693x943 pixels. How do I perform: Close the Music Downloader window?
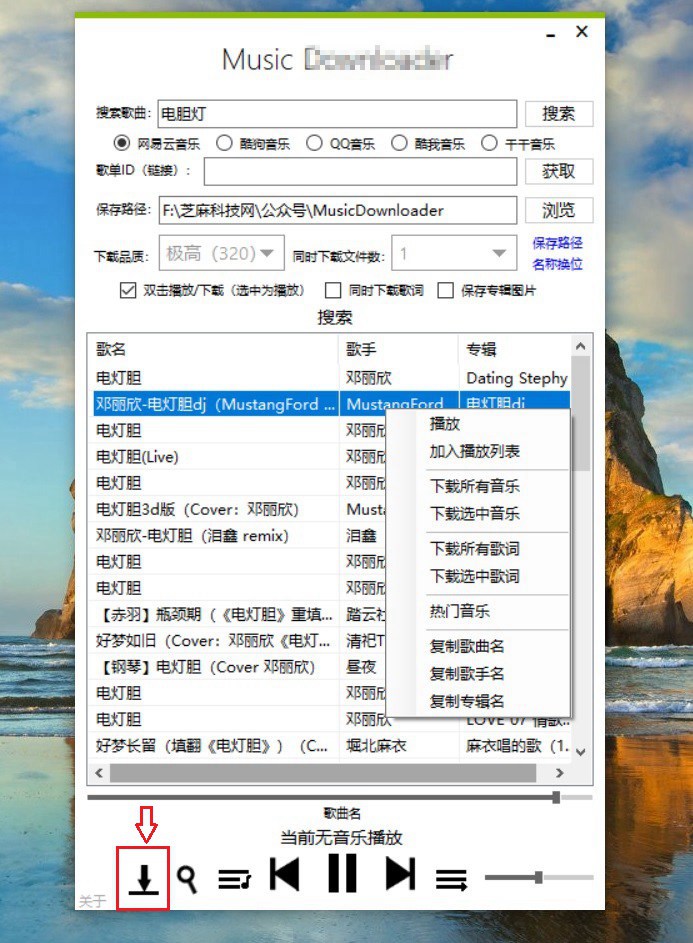pyautogui.click(x=582, y=31)
